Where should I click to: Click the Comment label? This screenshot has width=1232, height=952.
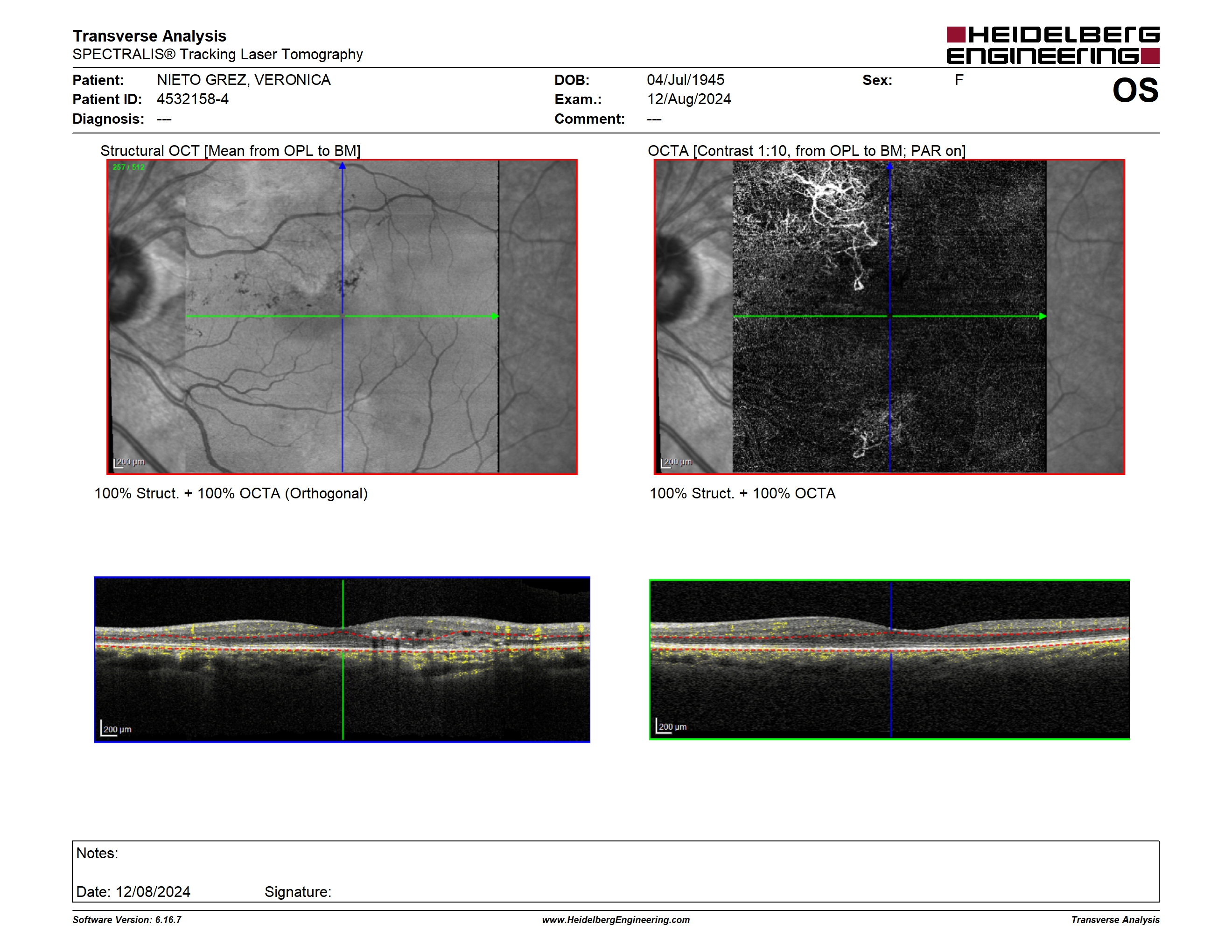pyautogui.click(x=589, y=119)
